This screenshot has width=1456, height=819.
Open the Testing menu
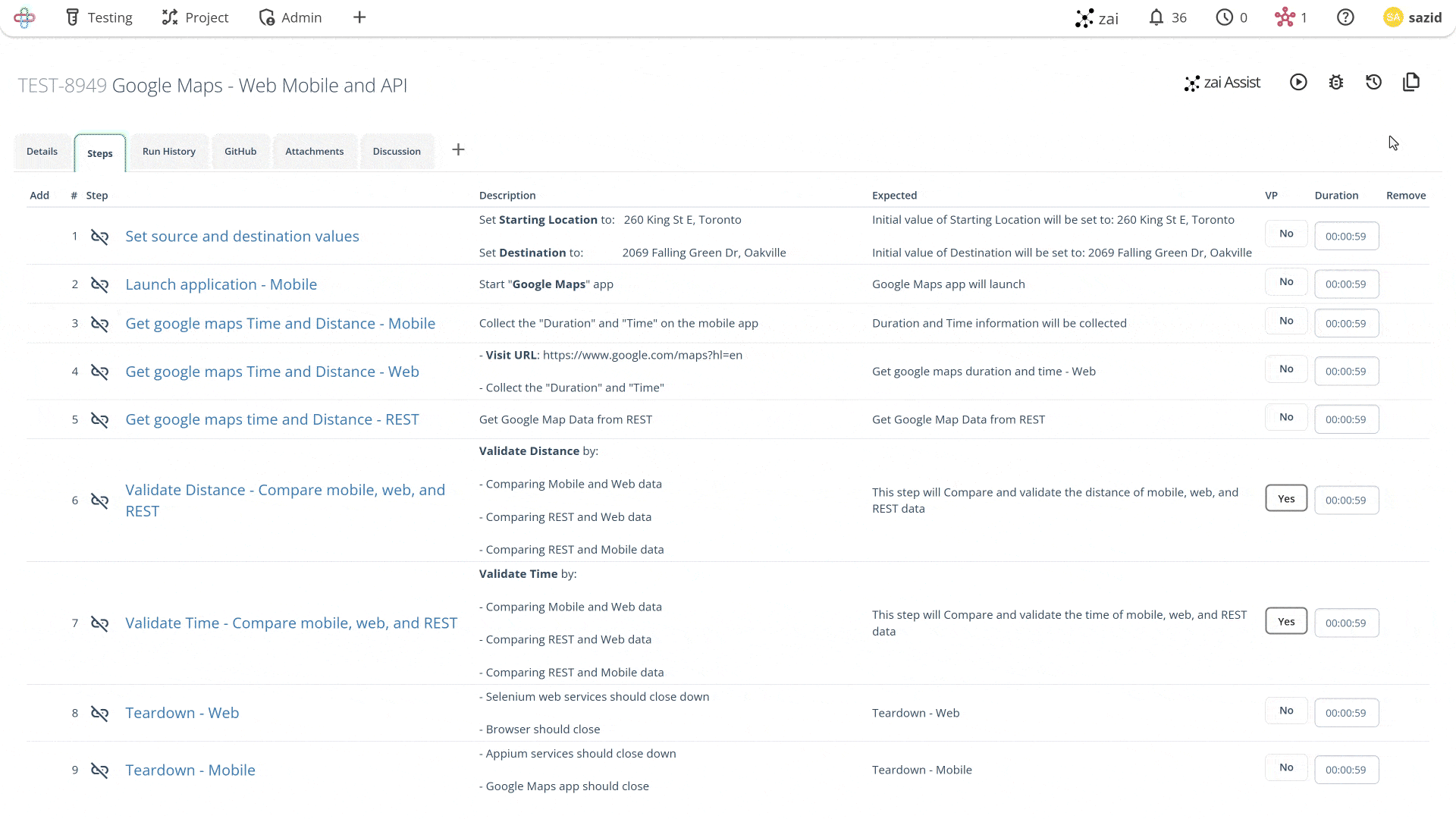(x=99, y=17)
